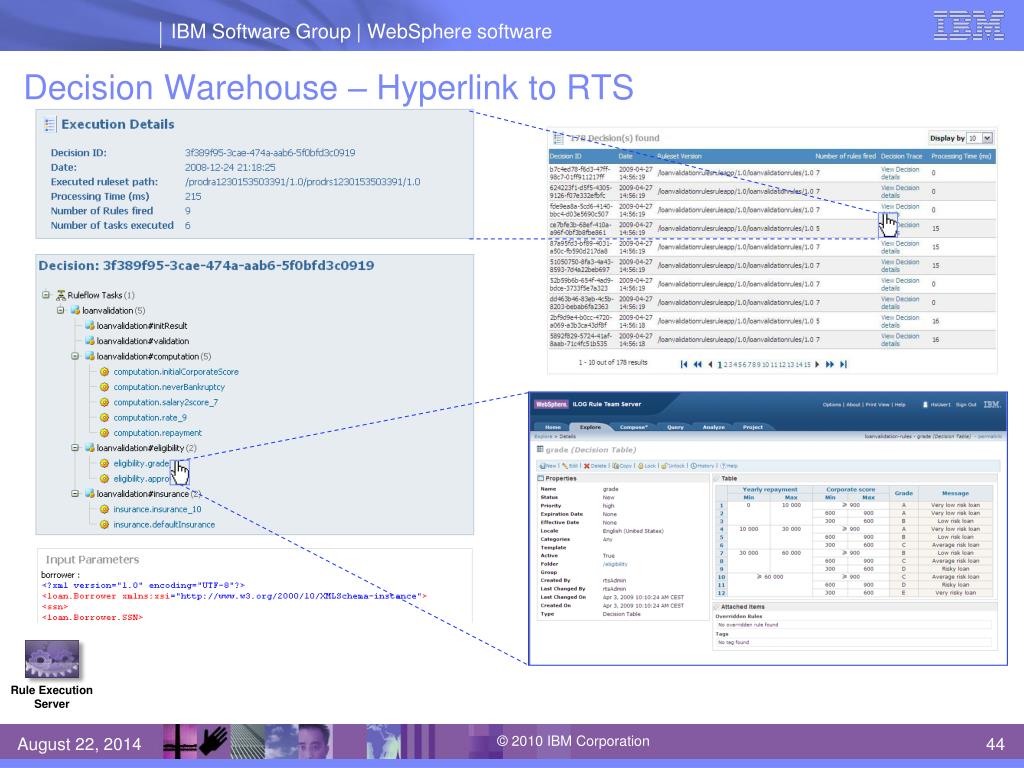Viewport: 1024px width, 768px height.
Task: Click the About link in the header
Action: pos(853,405)
